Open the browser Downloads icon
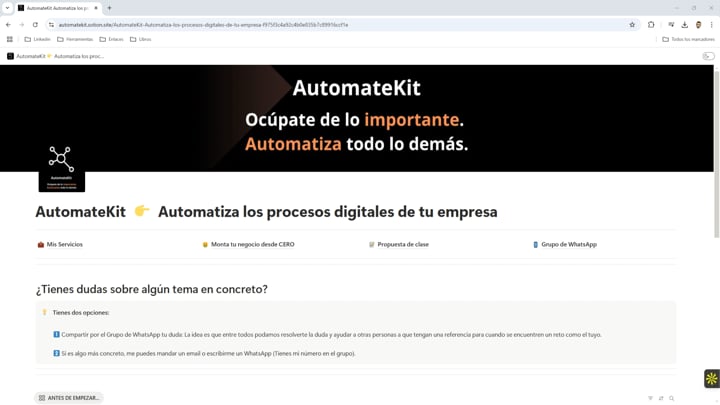Image resolution: width=720 pixels, height=405 pixels. point(684,25)
